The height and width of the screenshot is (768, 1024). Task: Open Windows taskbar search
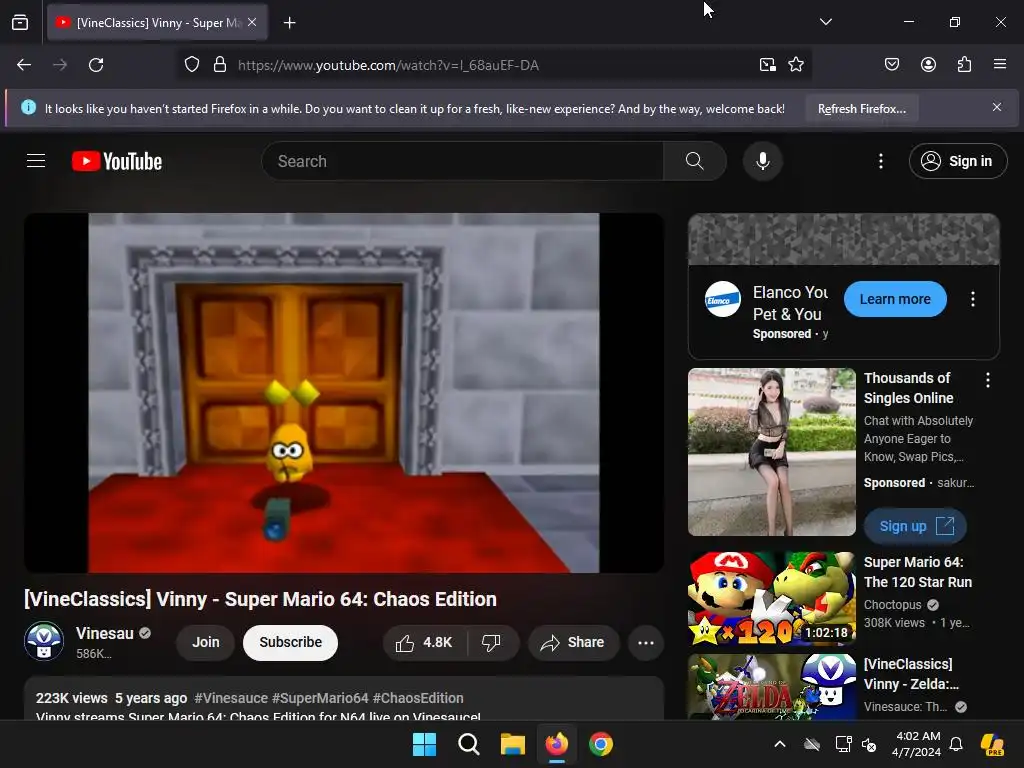pos(469,744)
